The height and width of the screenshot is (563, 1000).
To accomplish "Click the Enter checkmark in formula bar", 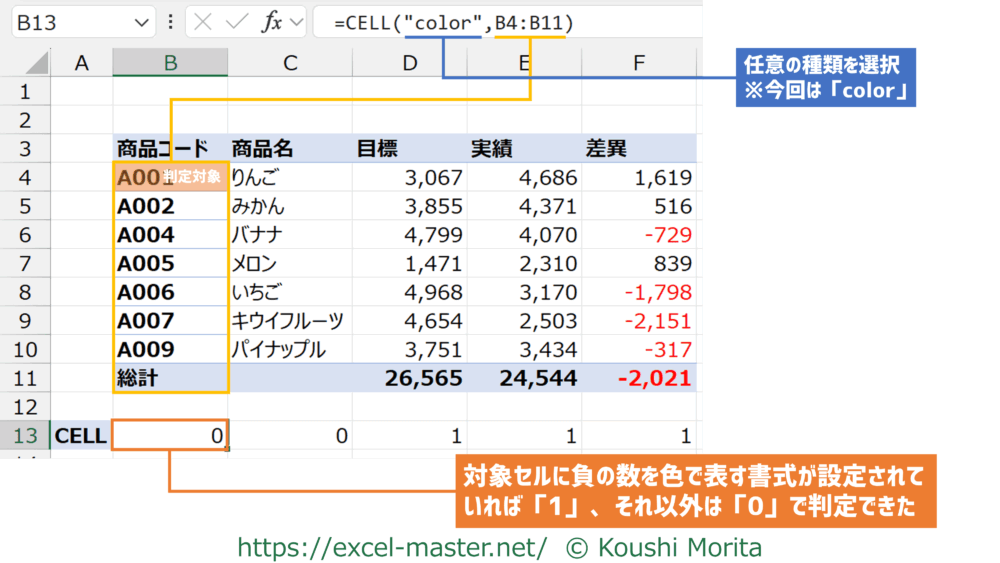I will pos(236,22).
